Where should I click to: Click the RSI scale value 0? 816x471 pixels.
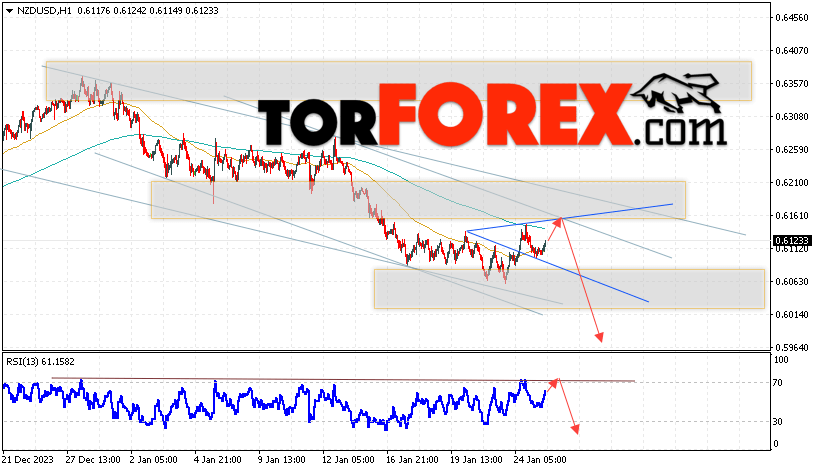pos(776,444)
